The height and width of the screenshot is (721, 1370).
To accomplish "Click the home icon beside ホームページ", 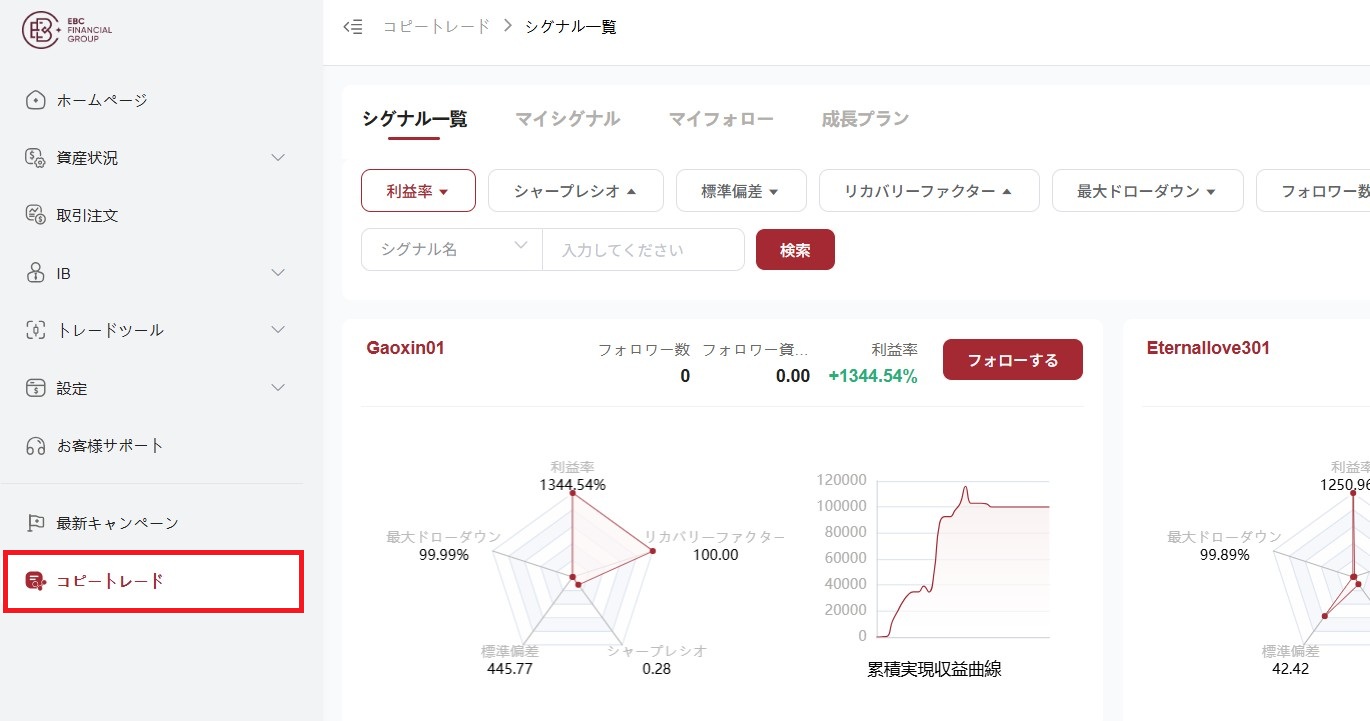I will coord(36,100).
